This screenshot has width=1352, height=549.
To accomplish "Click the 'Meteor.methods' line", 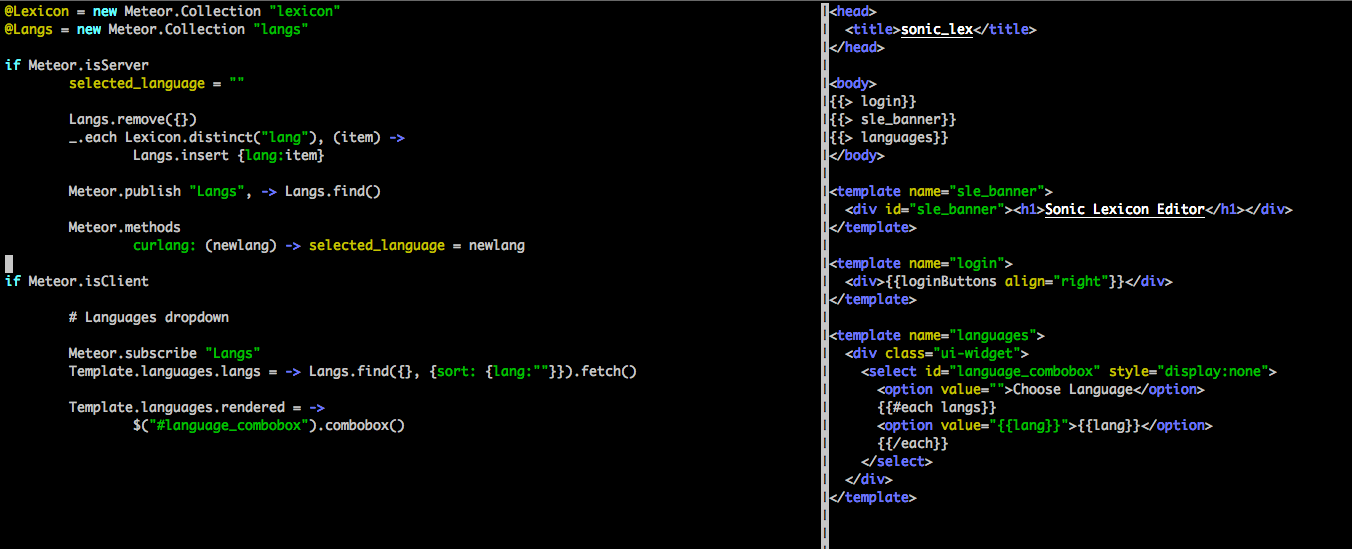I will tap(124, 227).
